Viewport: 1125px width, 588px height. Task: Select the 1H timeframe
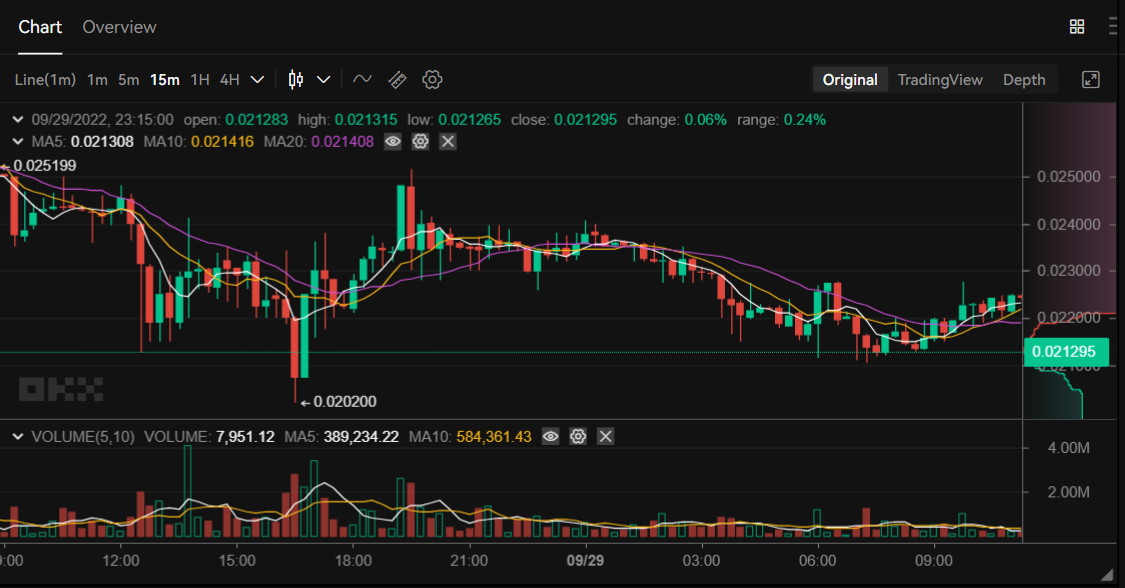tap(200, 80)
